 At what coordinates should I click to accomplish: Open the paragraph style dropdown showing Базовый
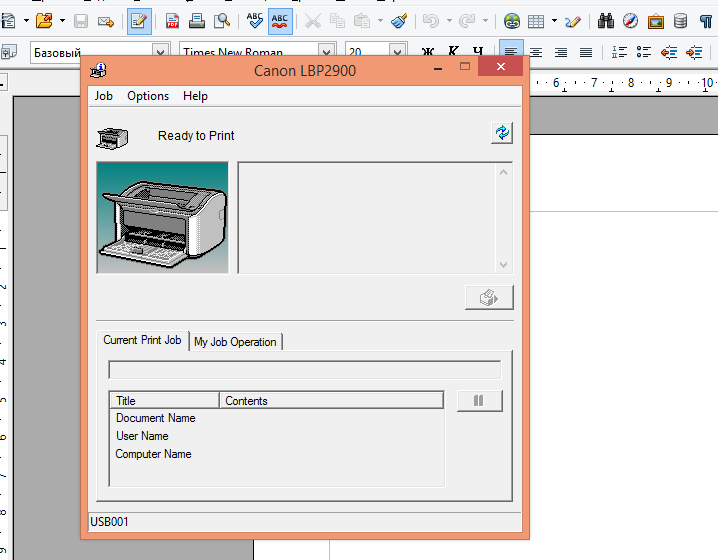(x=160, y=52)
